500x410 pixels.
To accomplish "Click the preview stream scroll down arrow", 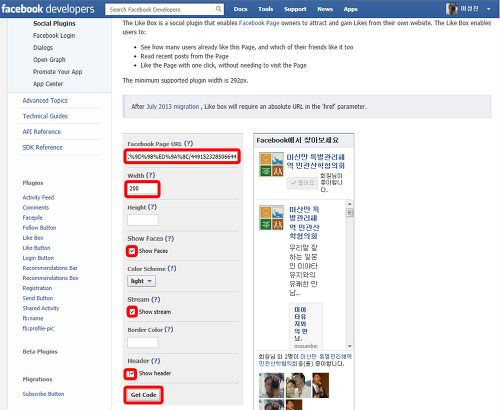I will coord(350,346).
